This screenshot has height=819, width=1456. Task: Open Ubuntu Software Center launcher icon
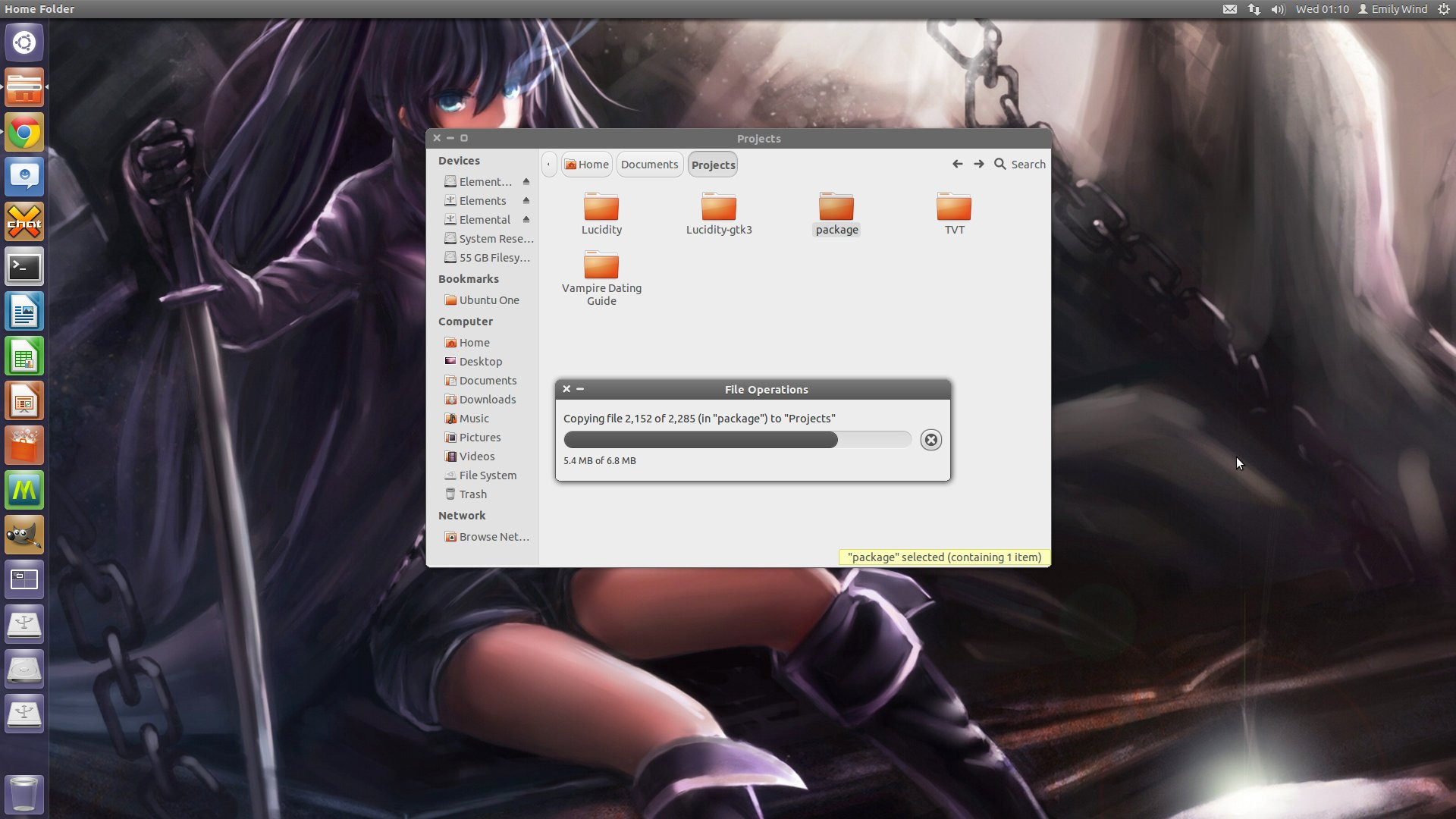click(24, 446)
